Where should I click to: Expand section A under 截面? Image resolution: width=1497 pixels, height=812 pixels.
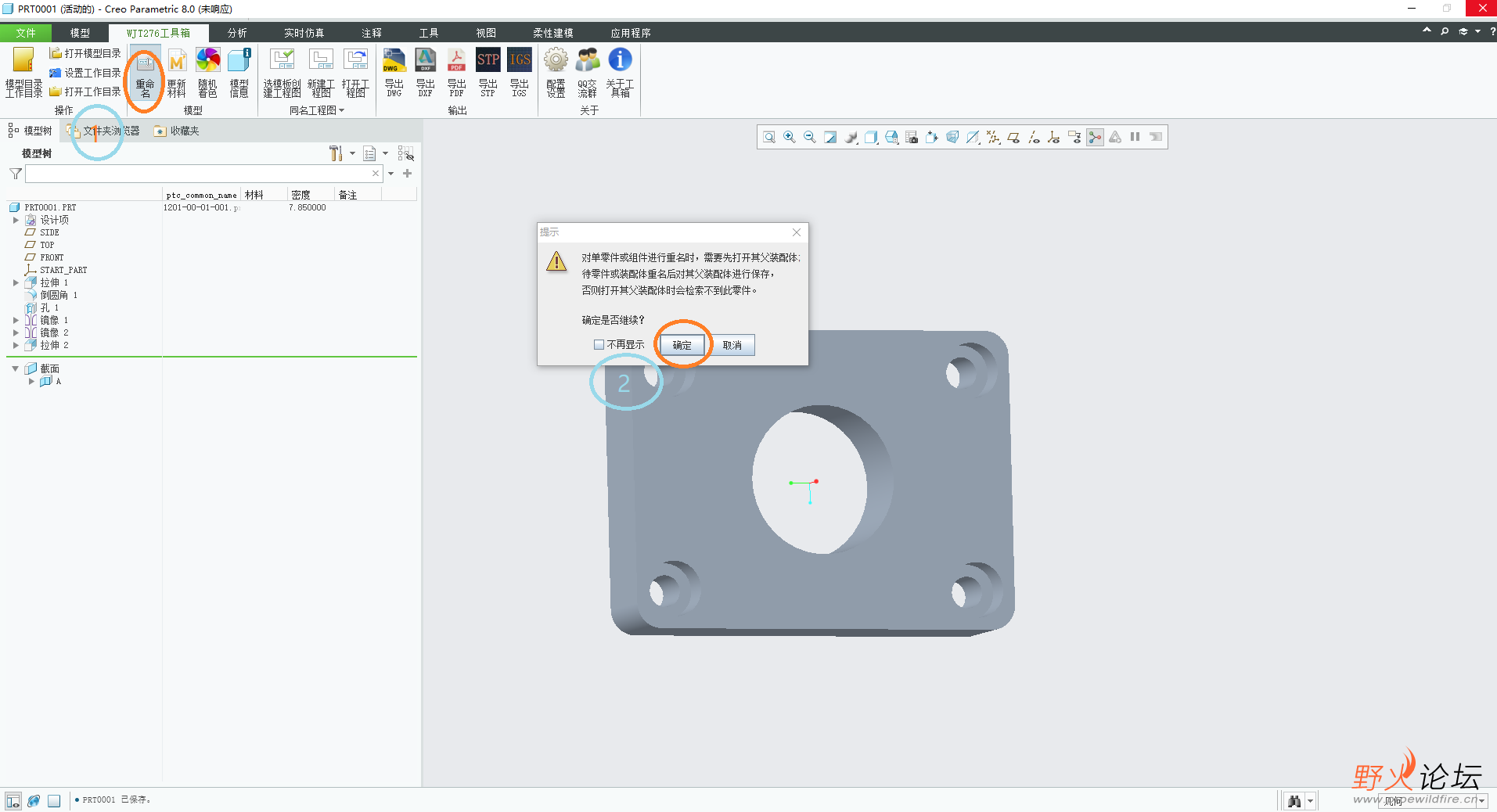click(31, 382)
